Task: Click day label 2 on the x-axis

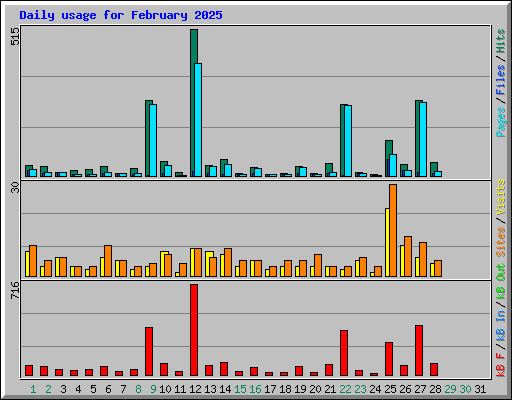Action: click(x=48, y=389)
